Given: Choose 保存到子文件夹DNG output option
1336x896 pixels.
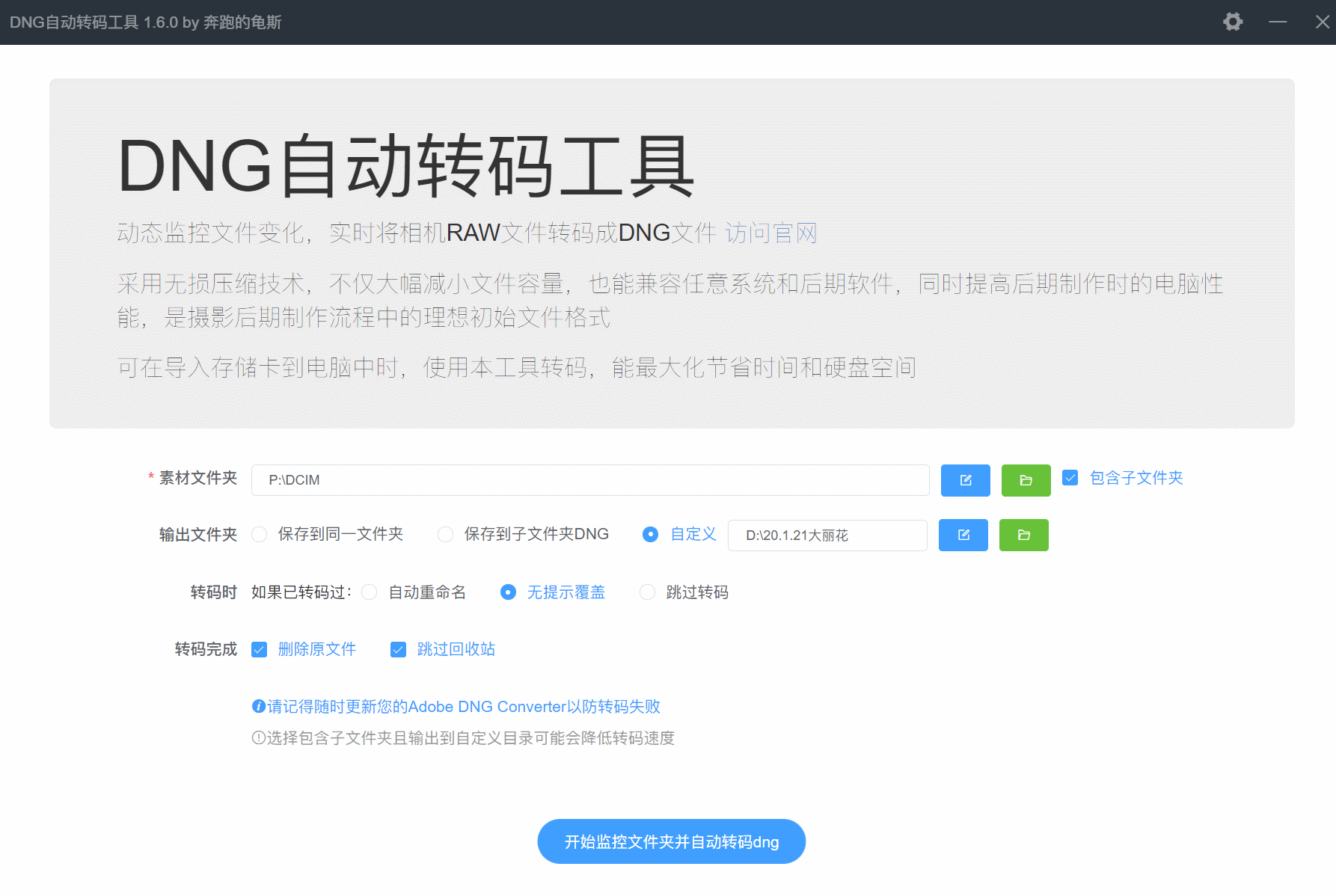Looking at the screenshot, I should (446, 534).
